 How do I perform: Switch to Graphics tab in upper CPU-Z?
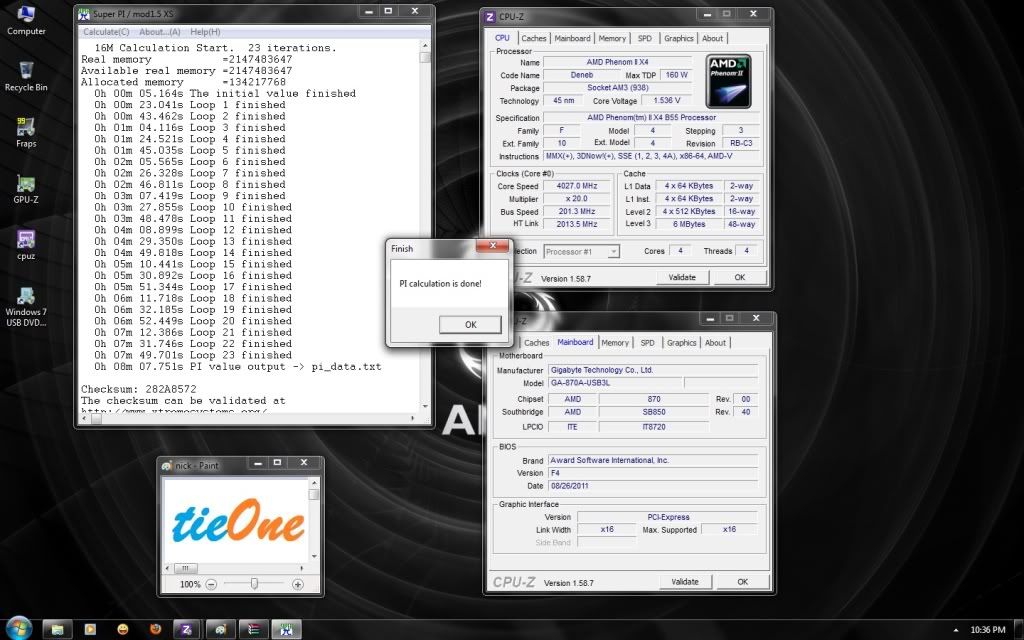pos(679,39)
